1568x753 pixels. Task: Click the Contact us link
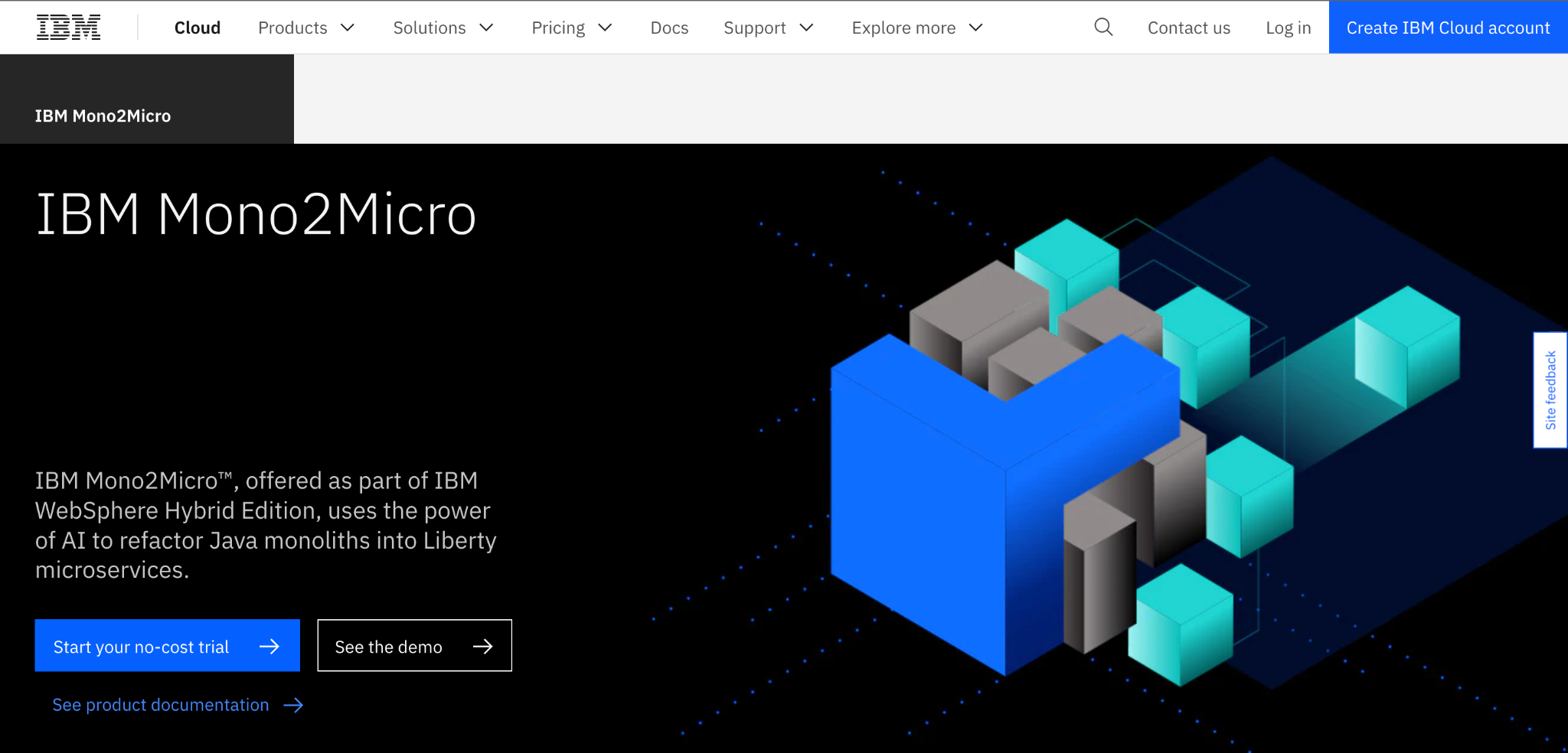pyautogui.click(x=1188, y=28)
